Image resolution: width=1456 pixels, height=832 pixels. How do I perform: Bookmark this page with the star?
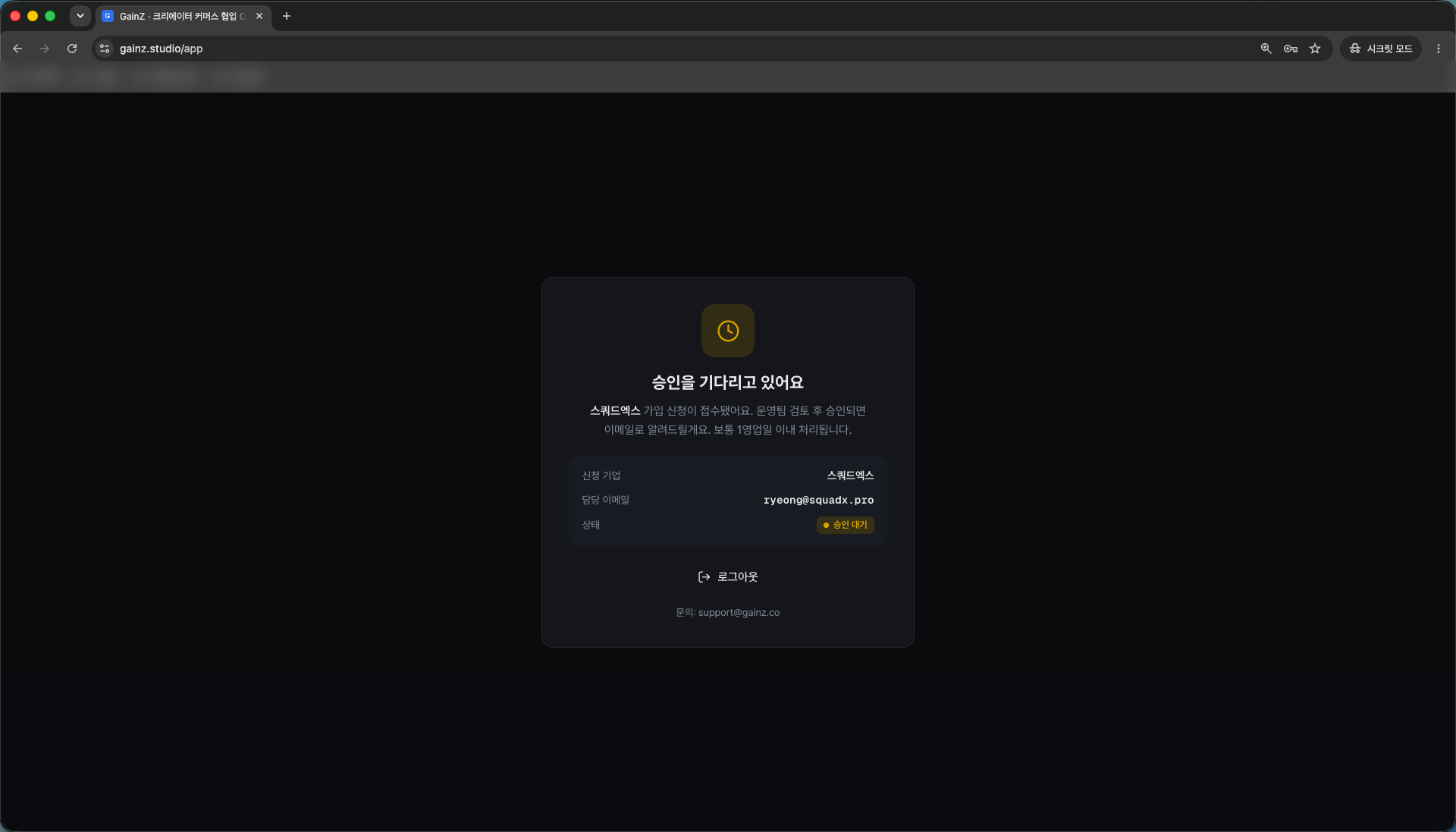1315,49
